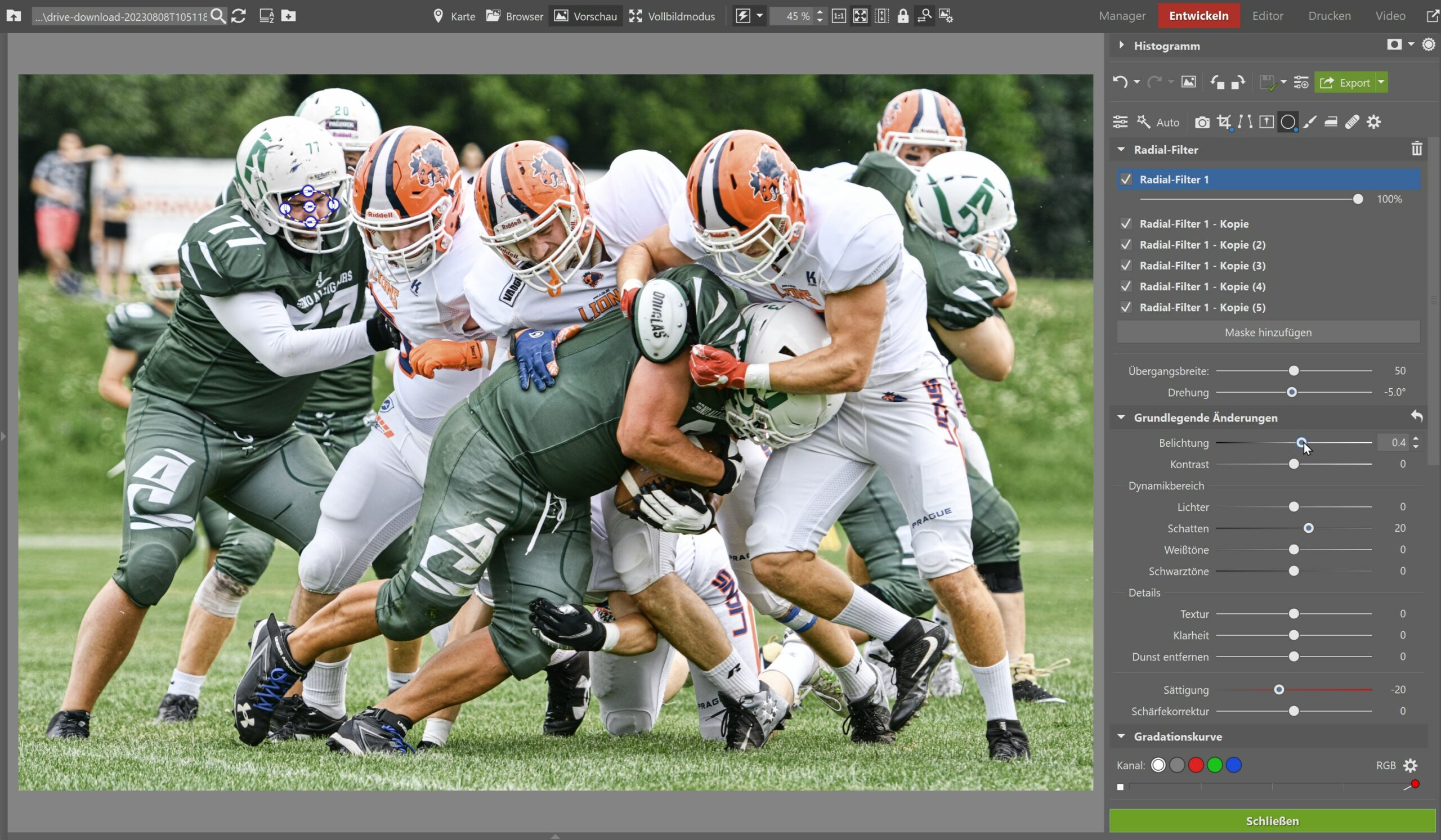1441x840 pixels.
Task: Disable Radial-Filter 1 - Kopie (5)
Action: [x=1126, y=307]
